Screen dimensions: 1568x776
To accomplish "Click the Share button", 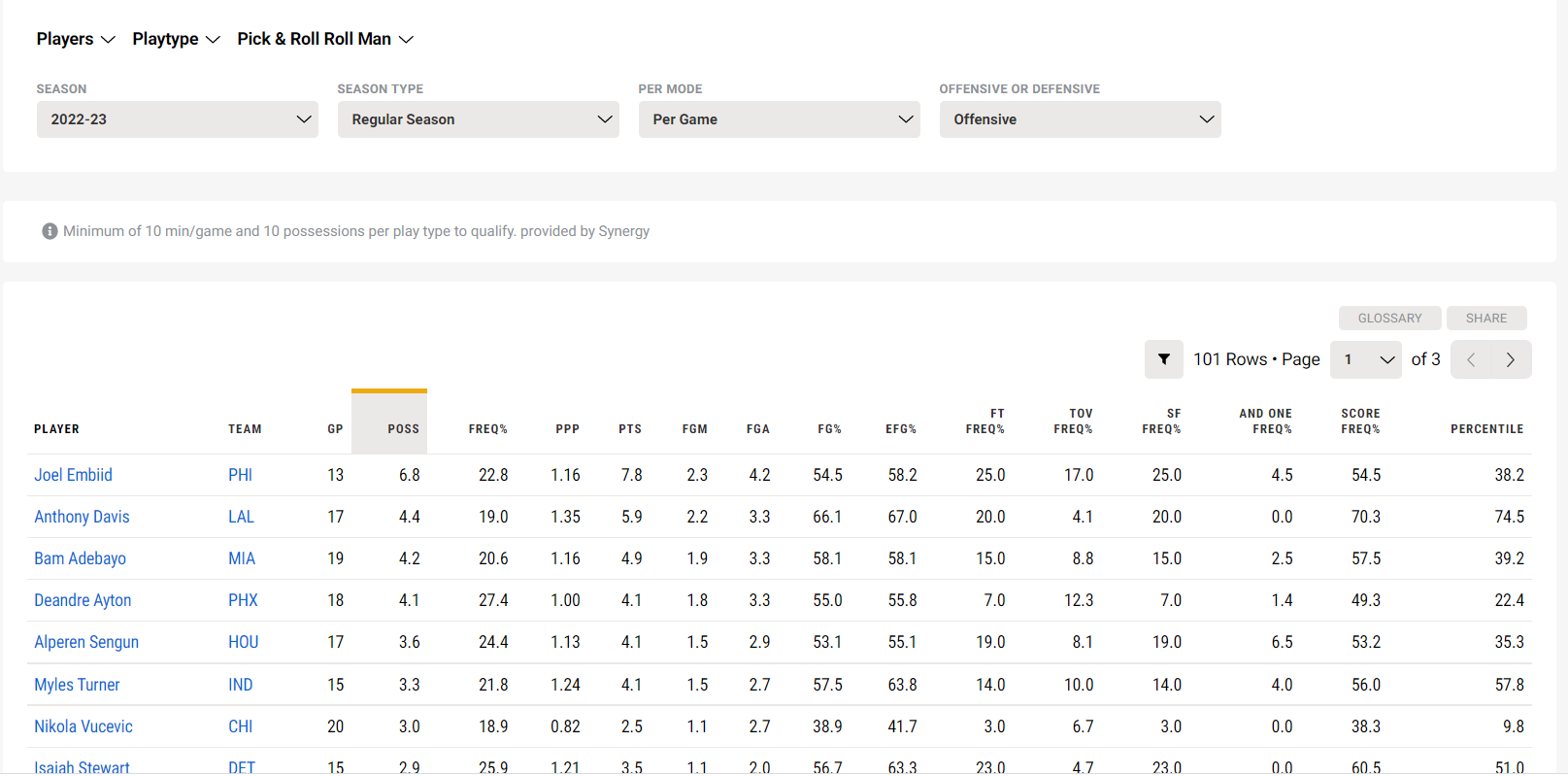I will click(x=1486, y=319).
